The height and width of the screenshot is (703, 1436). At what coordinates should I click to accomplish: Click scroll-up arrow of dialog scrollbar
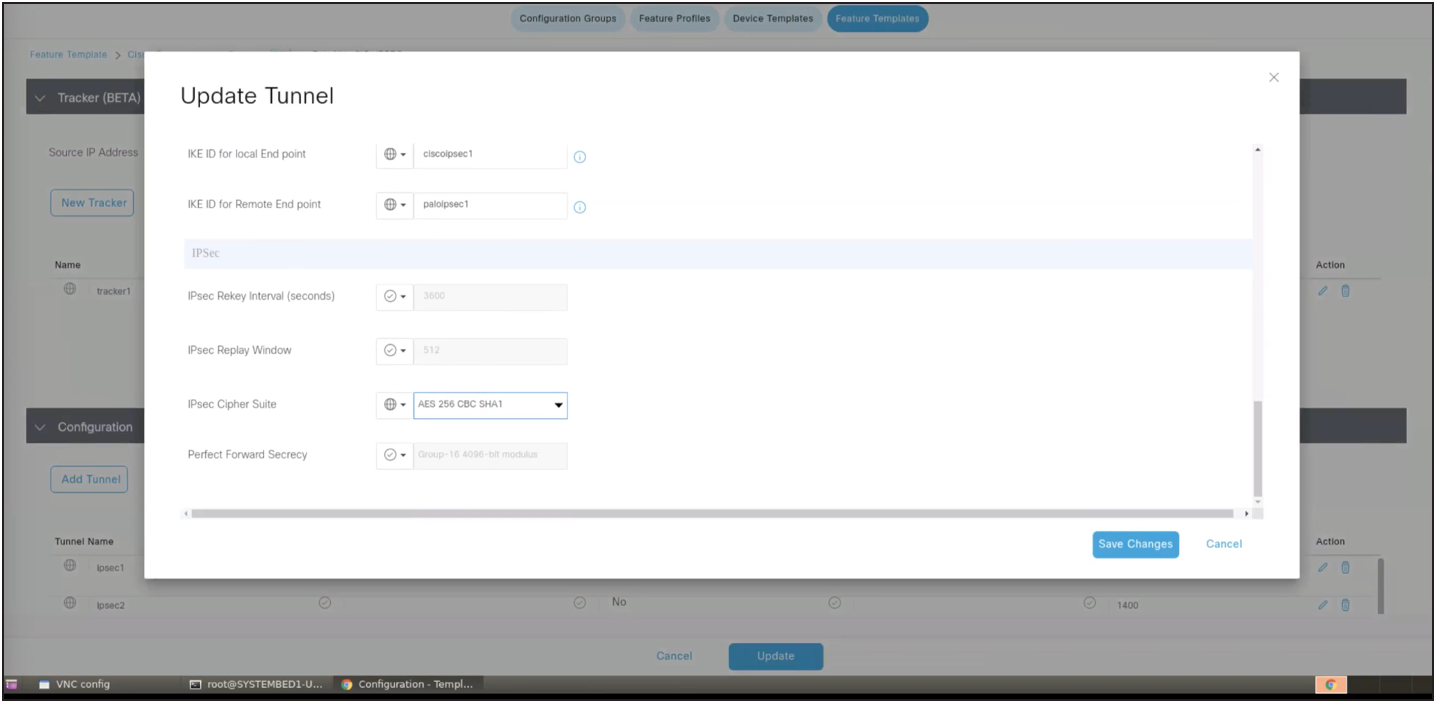1258,150
